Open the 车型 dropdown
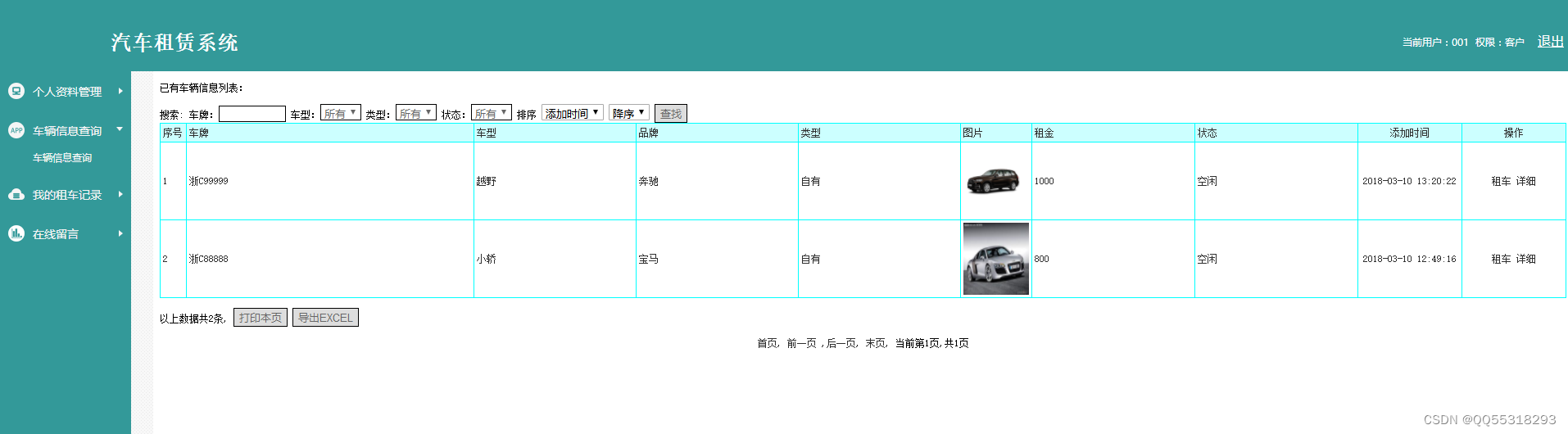This screenshot has width=1568, height=434. (x=341, y=113)
